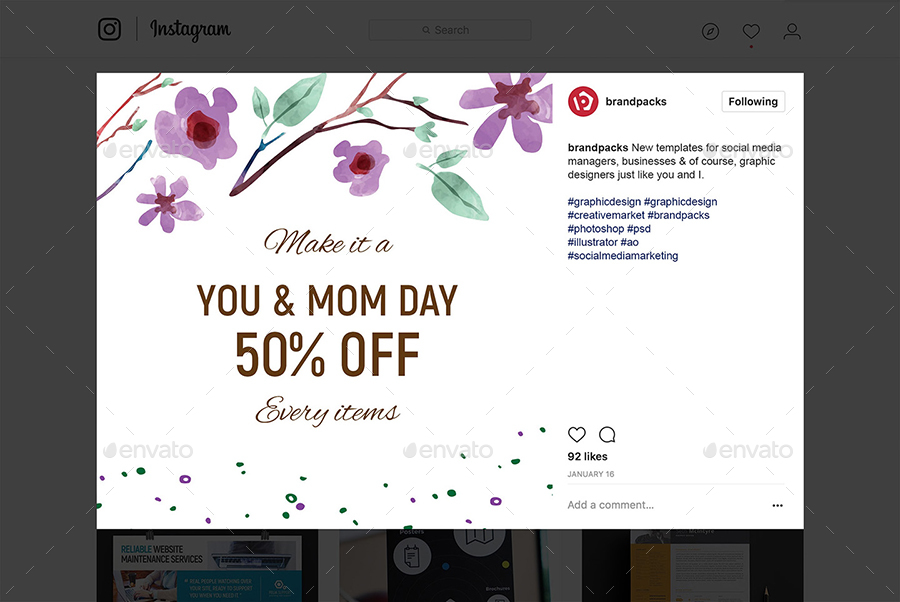Open comments with the speech bubble icon

(x=607, y=435)
